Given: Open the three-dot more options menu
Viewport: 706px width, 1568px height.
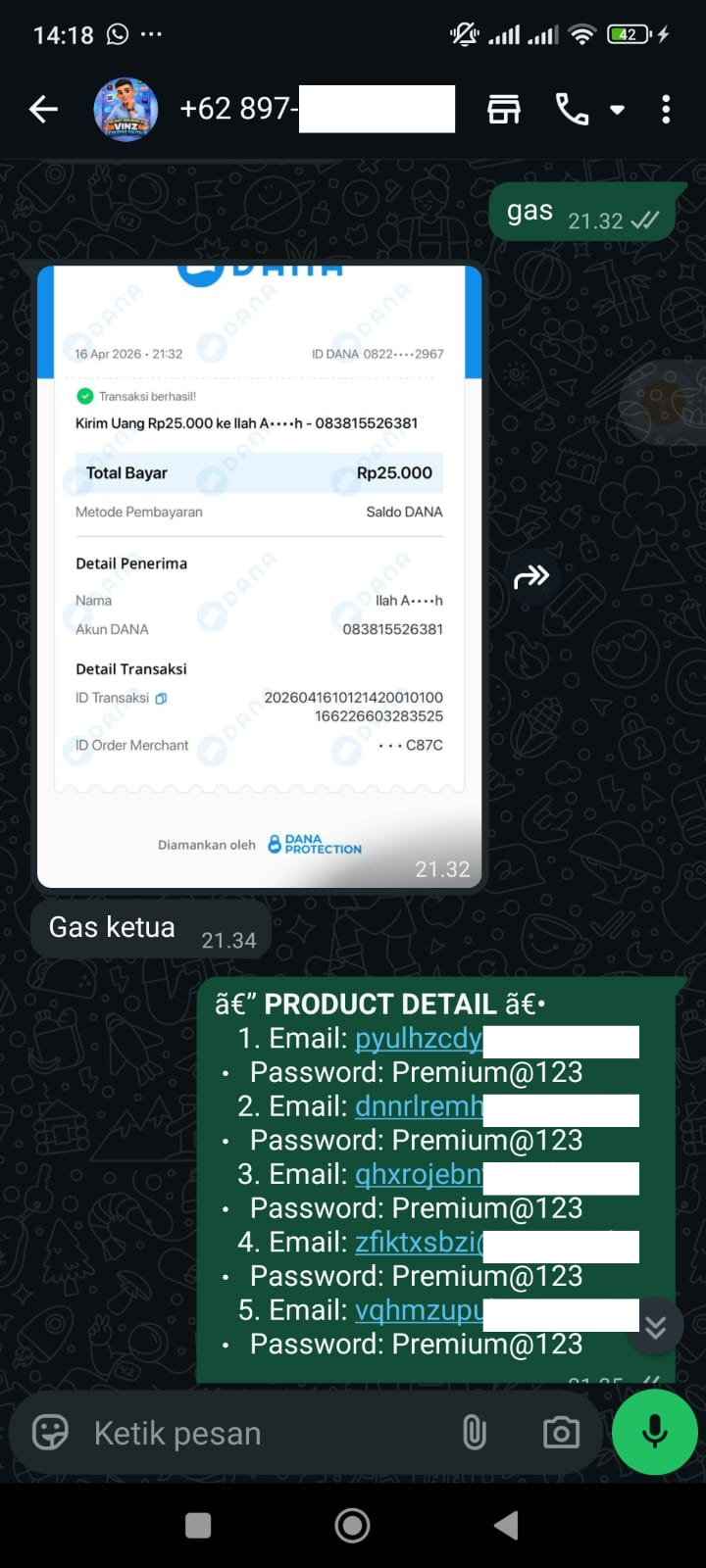Looking at the screenshot, I should tap(666, 109).
